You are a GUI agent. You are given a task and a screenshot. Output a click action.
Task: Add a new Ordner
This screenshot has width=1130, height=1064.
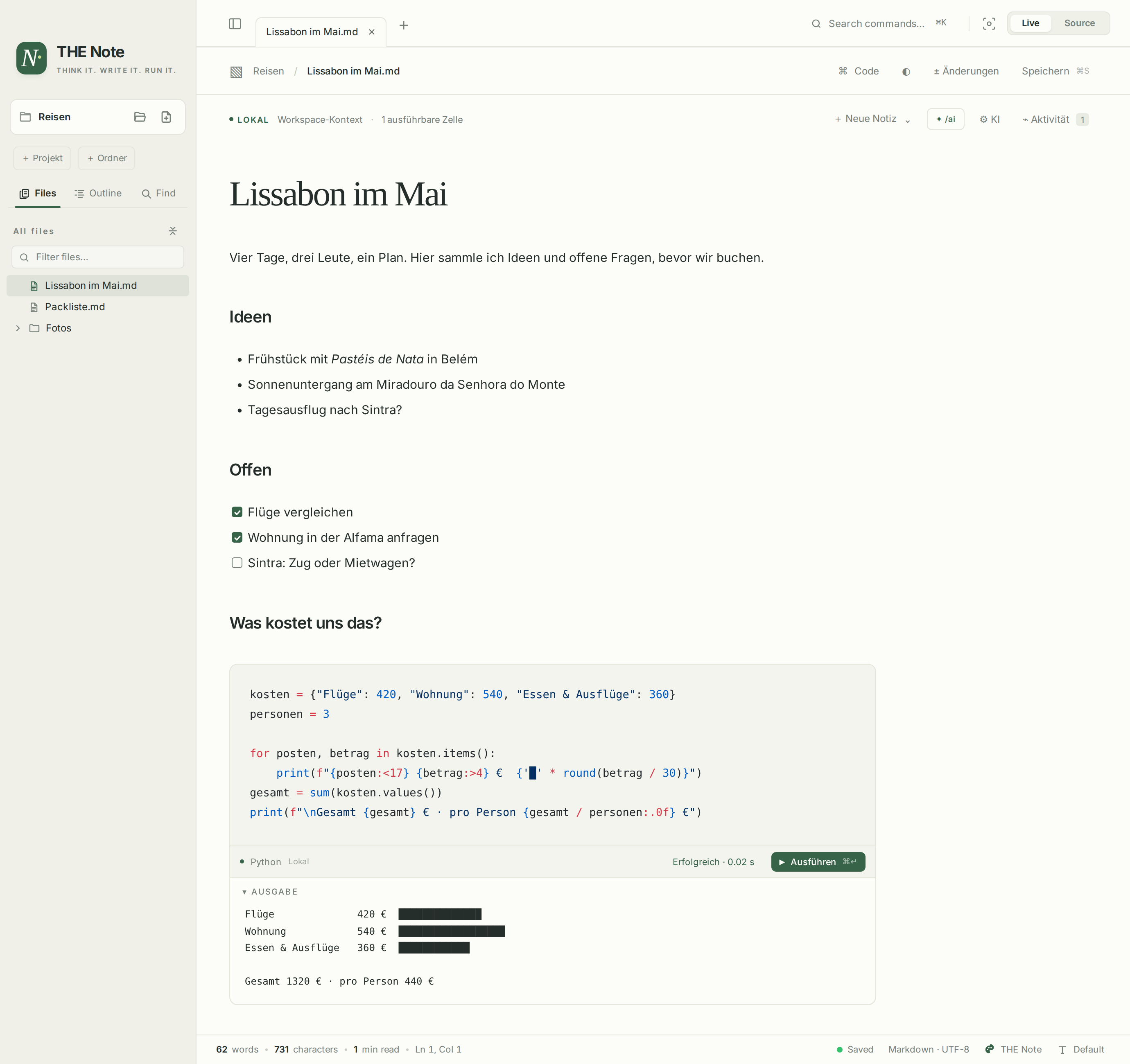(x=107, y=158)
